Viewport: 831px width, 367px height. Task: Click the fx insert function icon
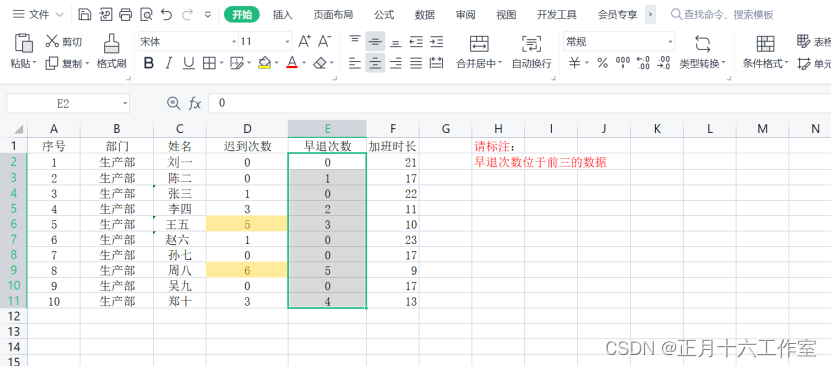[195, 103]
